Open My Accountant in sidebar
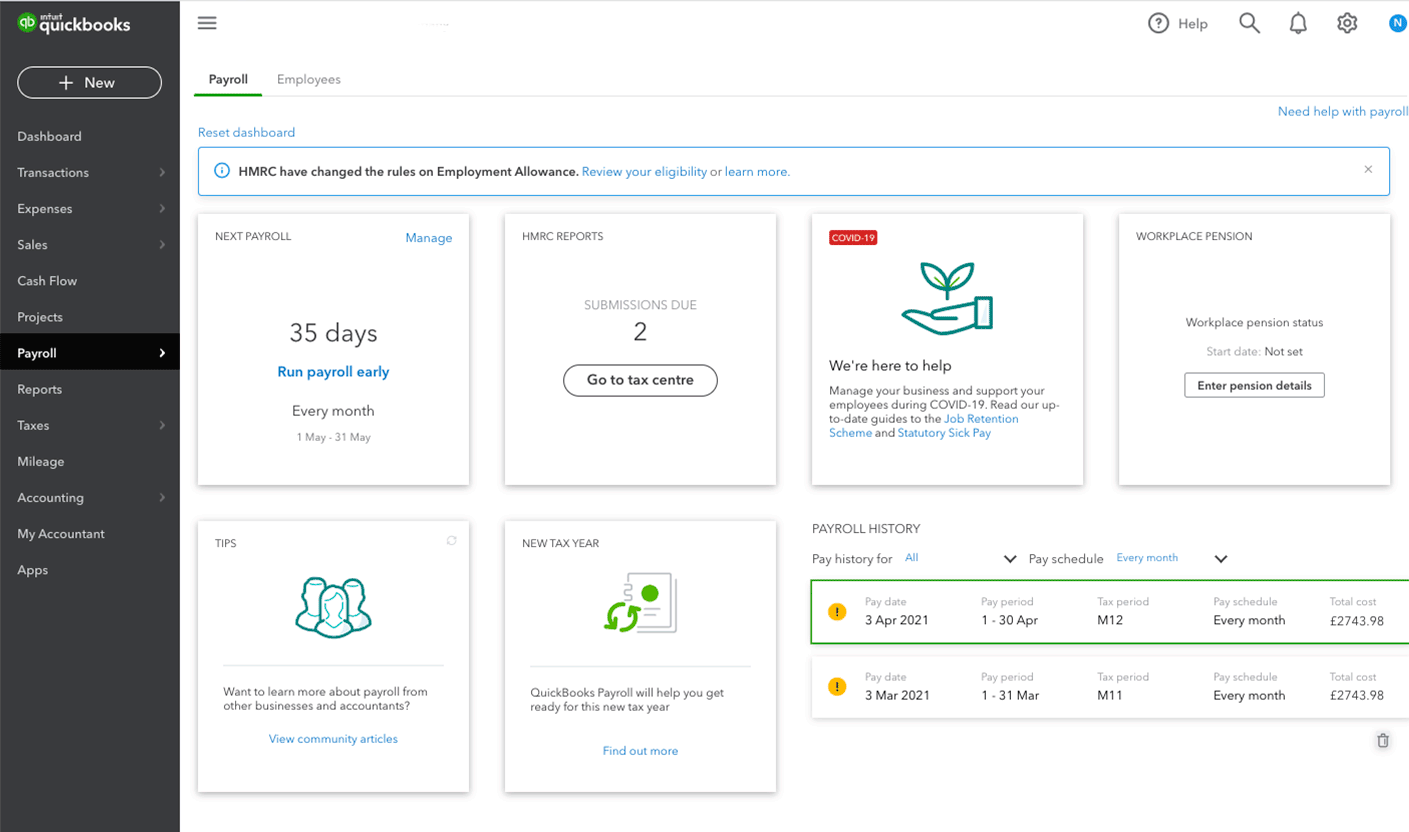This screenshot has width=1409, height=832. (x=61, y=534)
